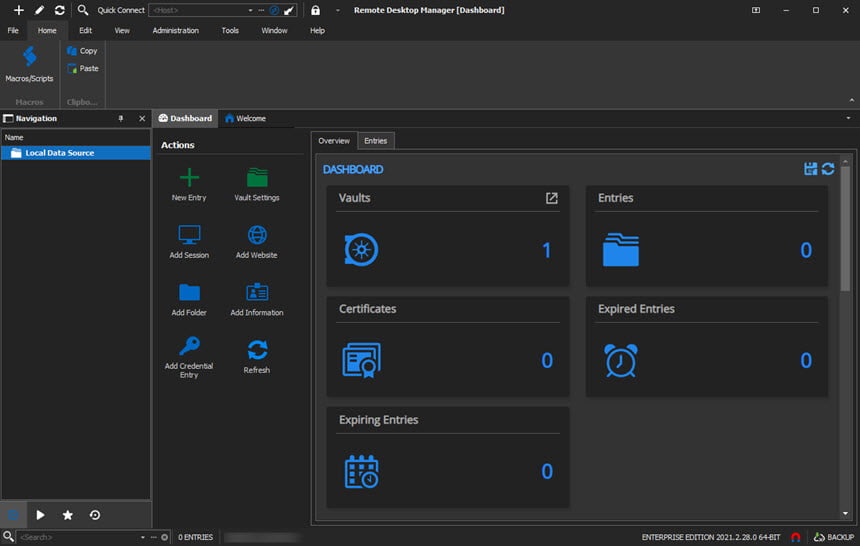The image size is (860, 546).
Task: Expand the search box dropdown arrow
Action: 143,537
